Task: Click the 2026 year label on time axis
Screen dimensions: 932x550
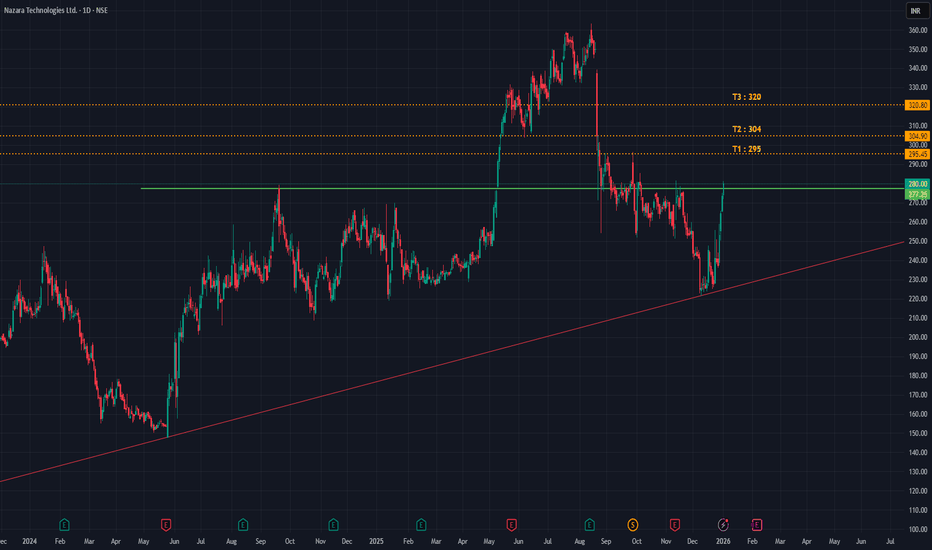Action: coord(723,542)
